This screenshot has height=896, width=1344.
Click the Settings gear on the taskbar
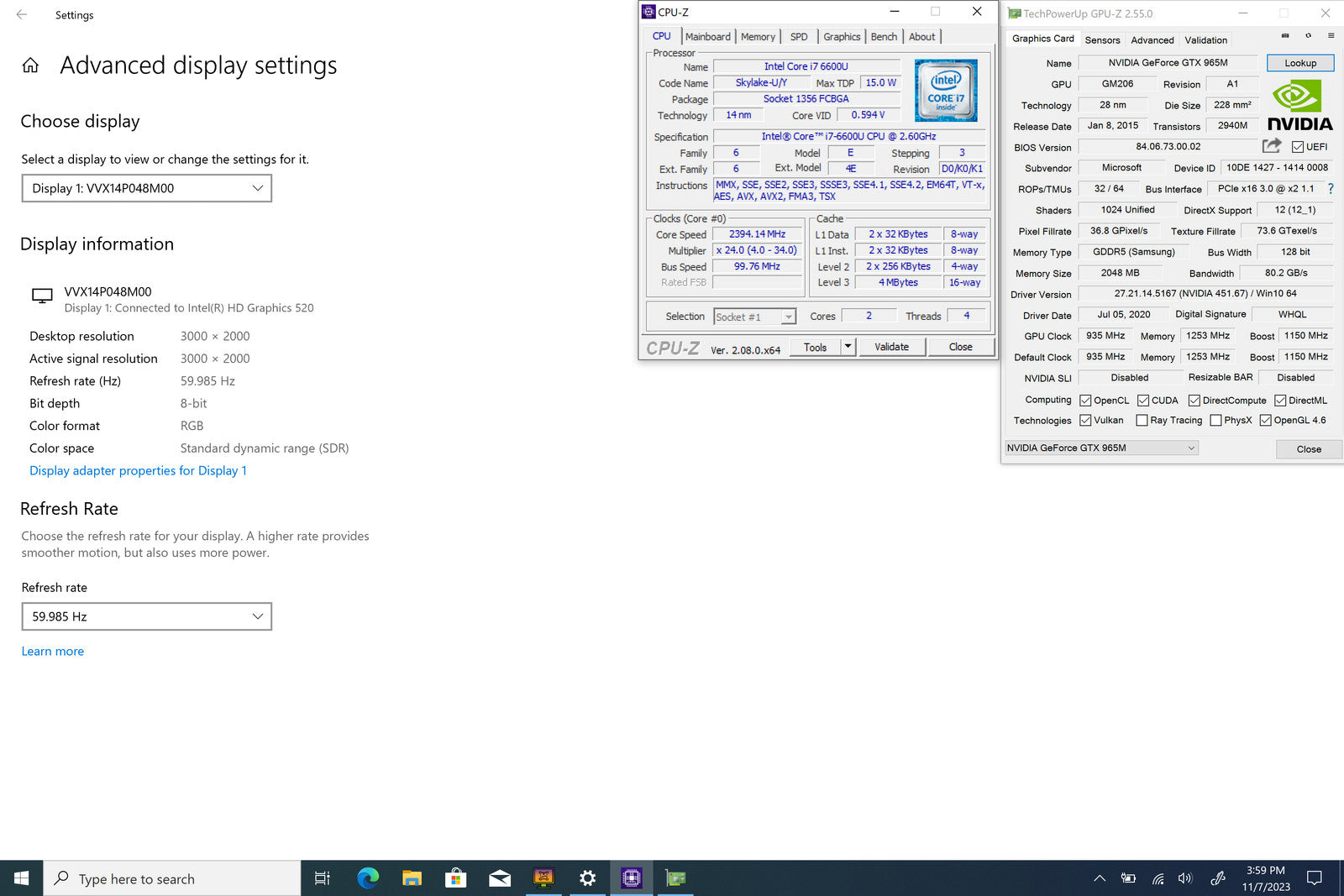(x=587, y=878)
